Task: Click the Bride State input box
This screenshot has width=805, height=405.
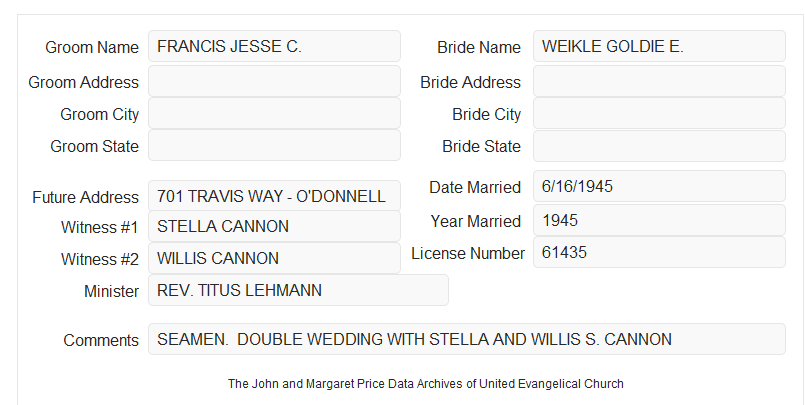Action: coord(659,146)
